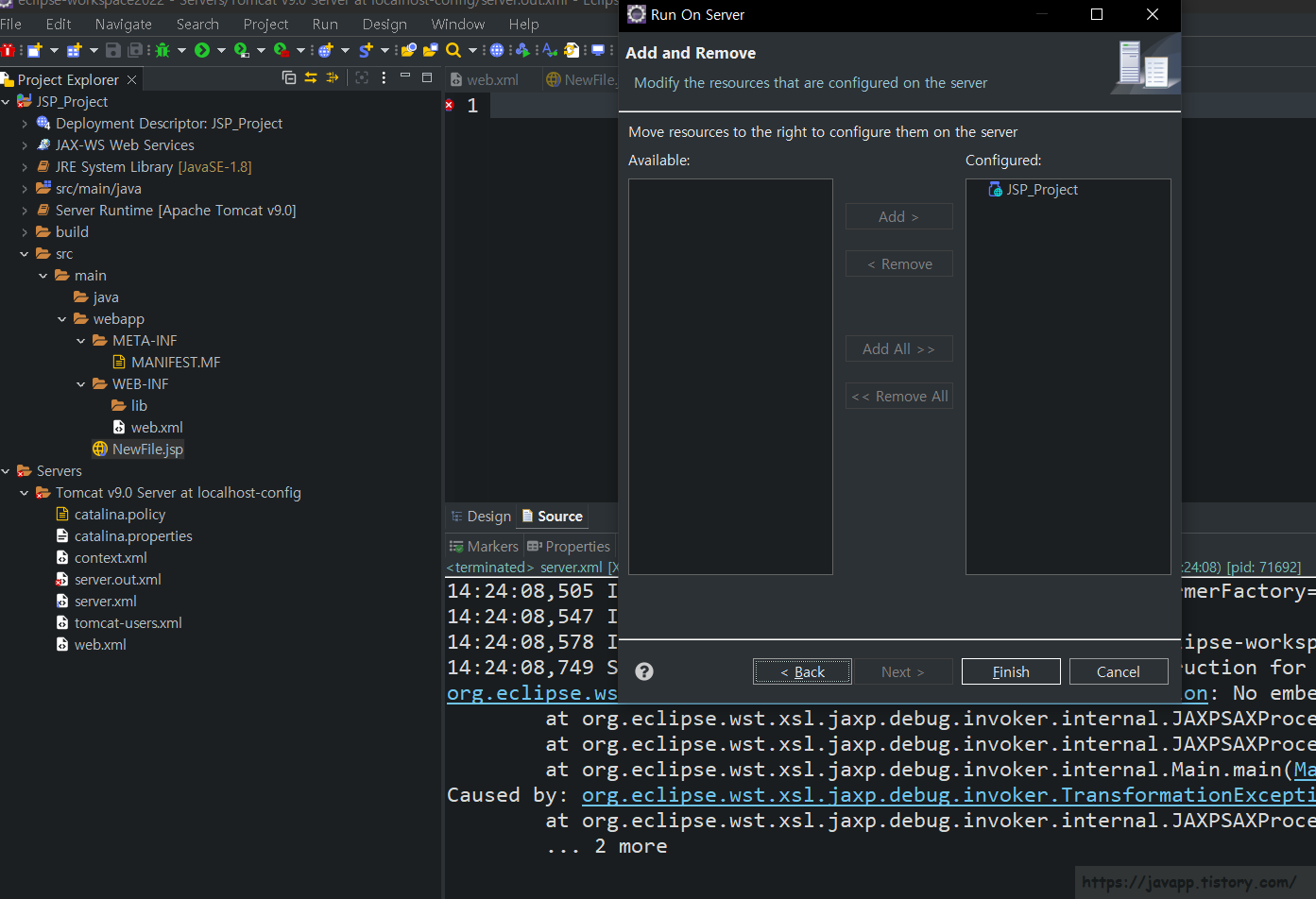The width and height of the screenshot is (1316, 899).
Task: Collapse the JSP_Project tree node
Action: pos(6,102)
